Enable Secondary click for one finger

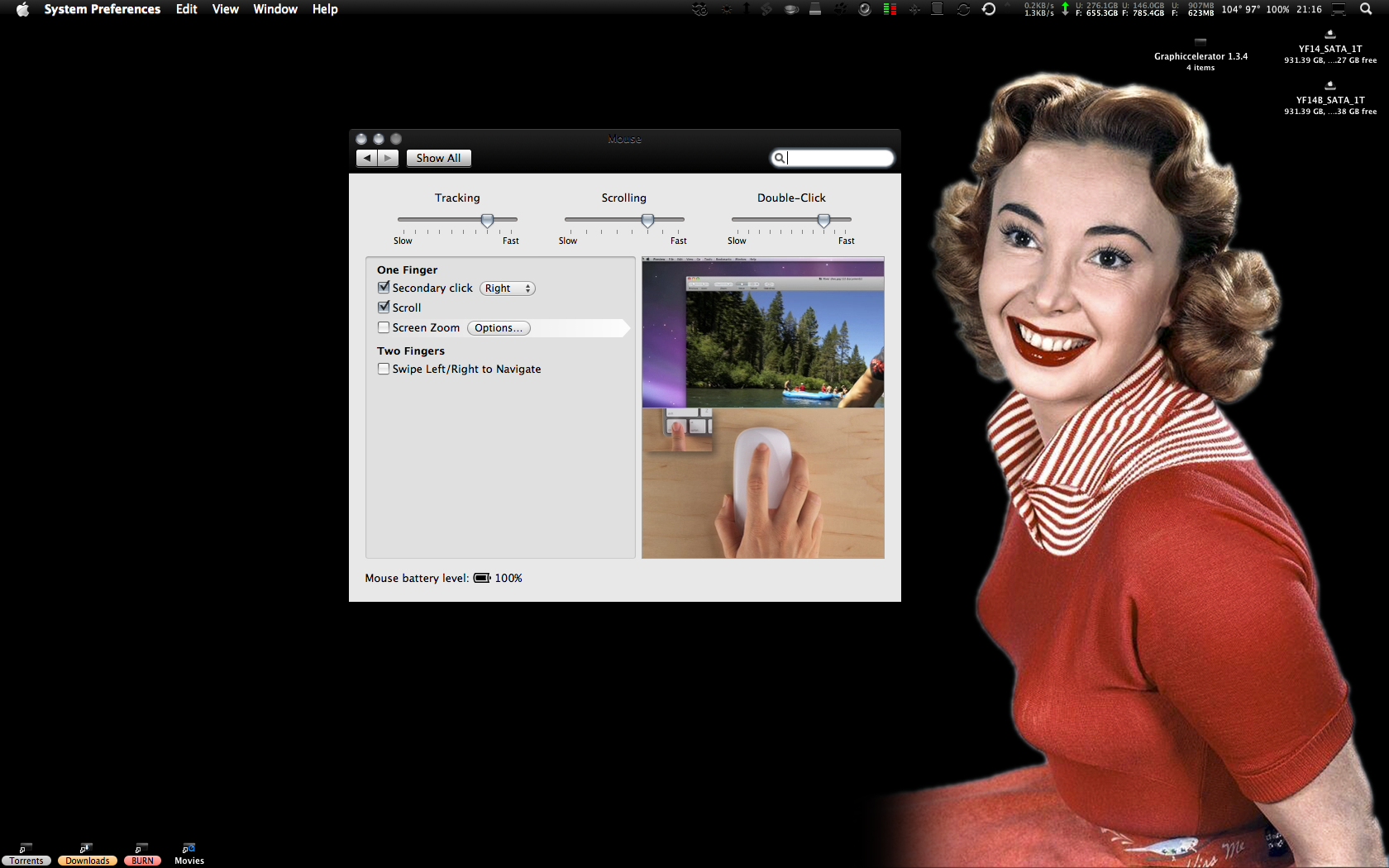[x=384, y=287]
